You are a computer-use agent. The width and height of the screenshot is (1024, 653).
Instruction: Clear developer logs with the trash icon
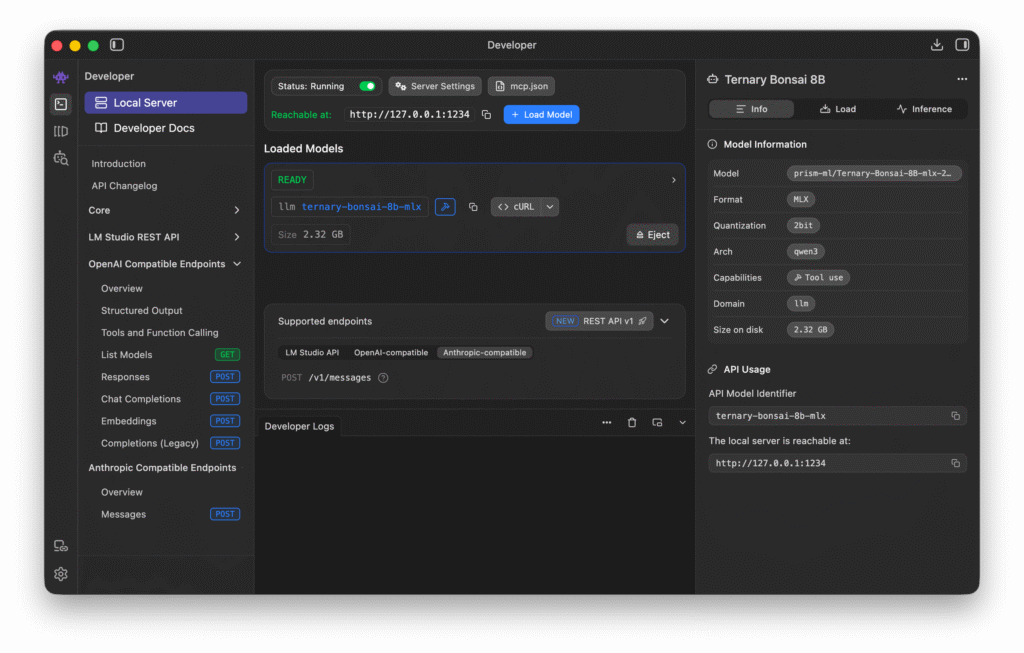(x=632, y=423)
